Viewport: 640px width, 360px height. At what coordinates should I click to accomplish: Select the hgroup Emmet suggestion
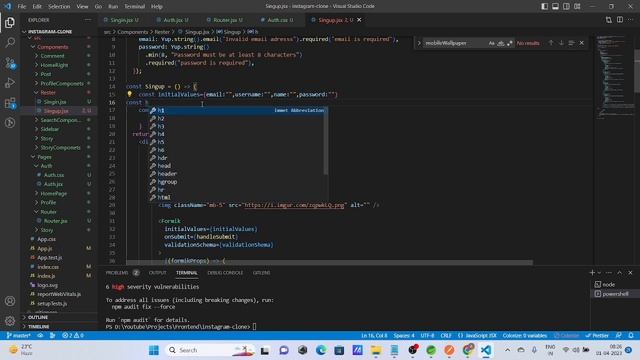tap(167, 182)
